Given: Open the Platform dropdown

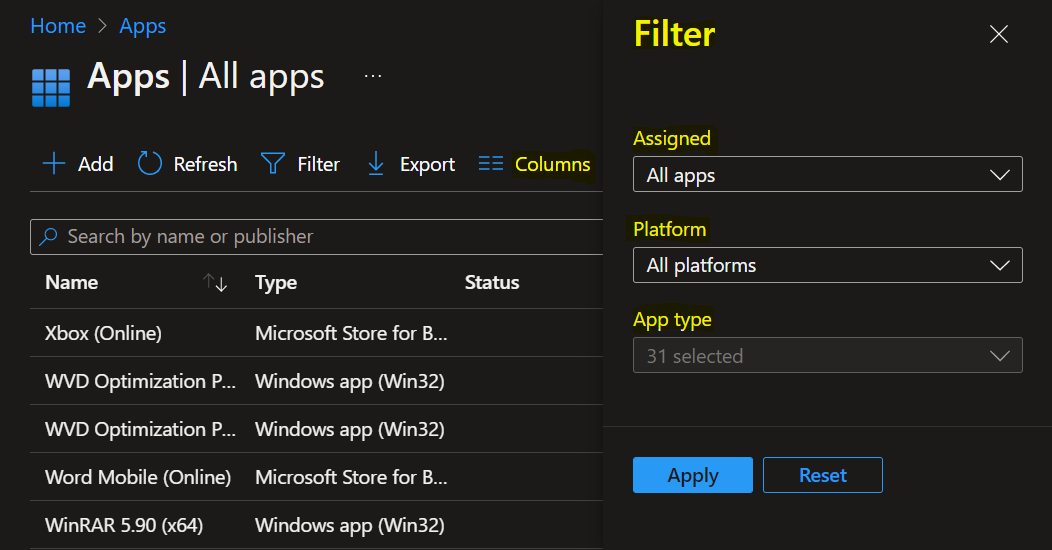Looking at the screenshot, I should [x=827, y=266].
